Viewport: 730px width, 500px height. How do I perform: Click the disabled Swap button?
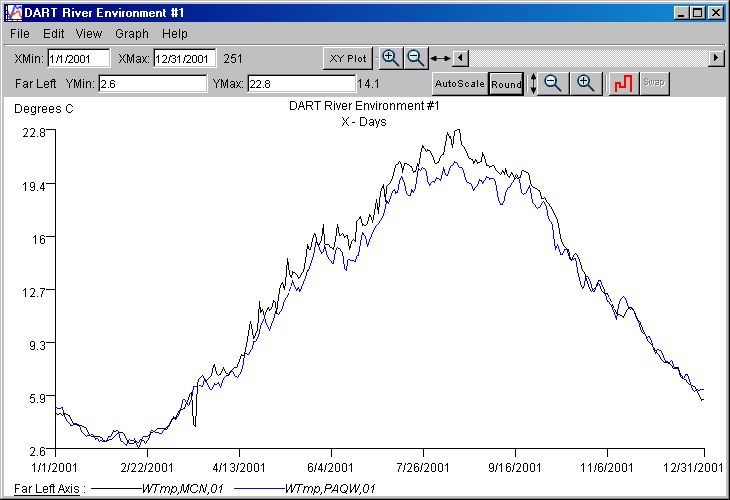(x=654, y=84)
